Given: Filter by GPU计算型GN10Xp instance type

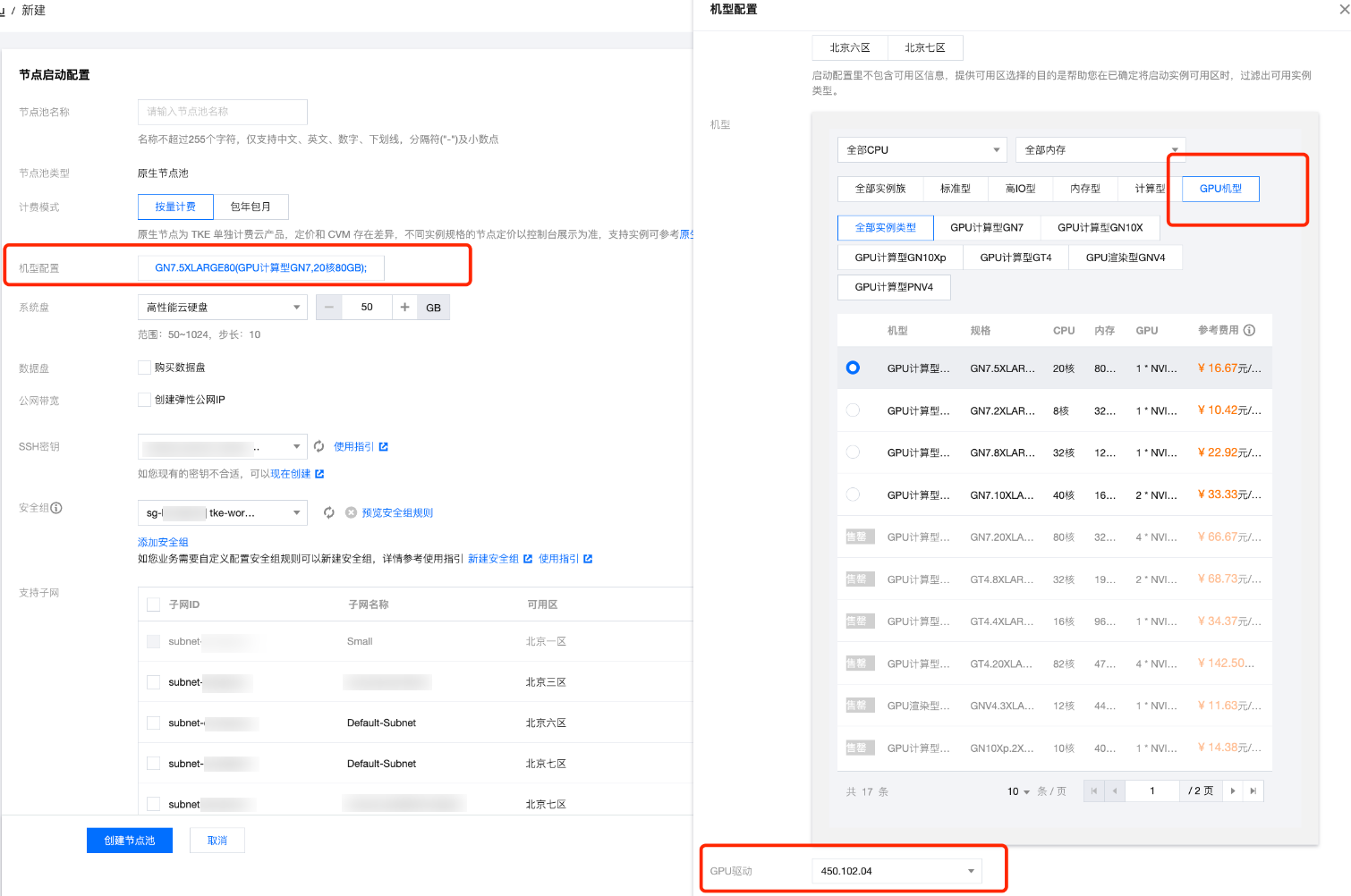Looking at the screenshot, I should tap(900, 258).
